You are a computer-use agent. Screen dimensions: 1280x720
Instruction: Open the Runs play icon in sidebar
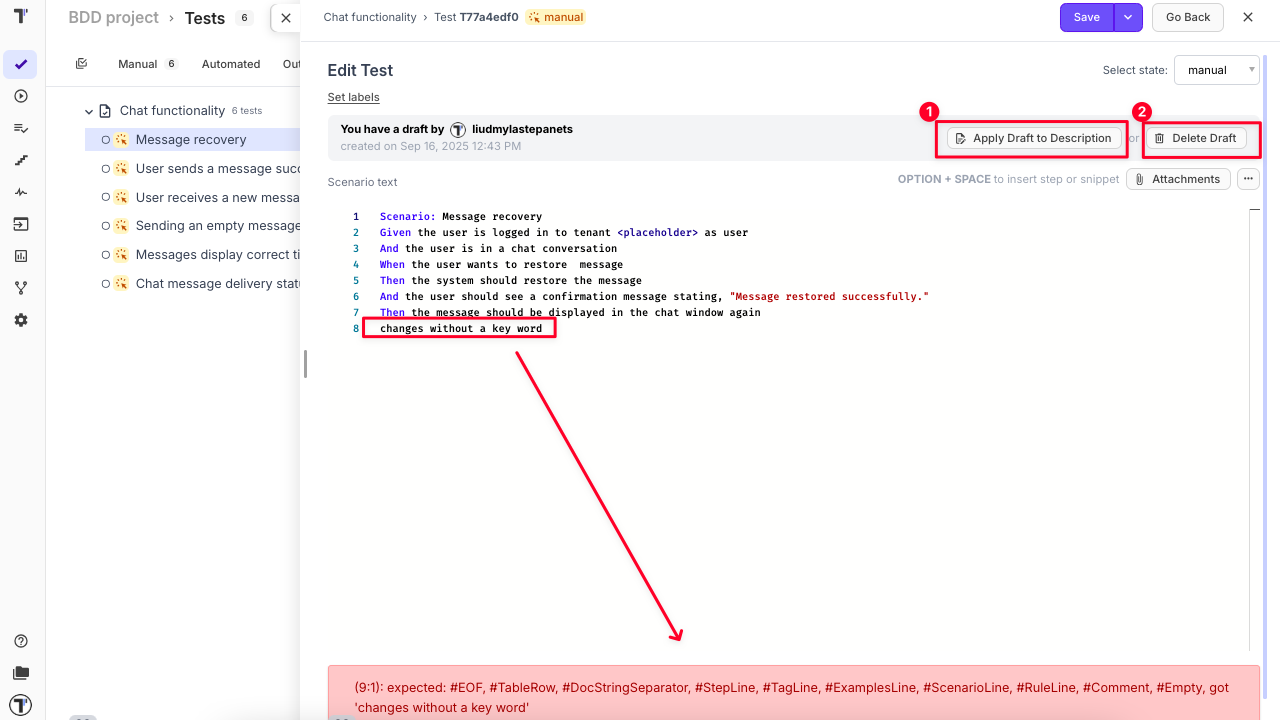coord(21,96)
